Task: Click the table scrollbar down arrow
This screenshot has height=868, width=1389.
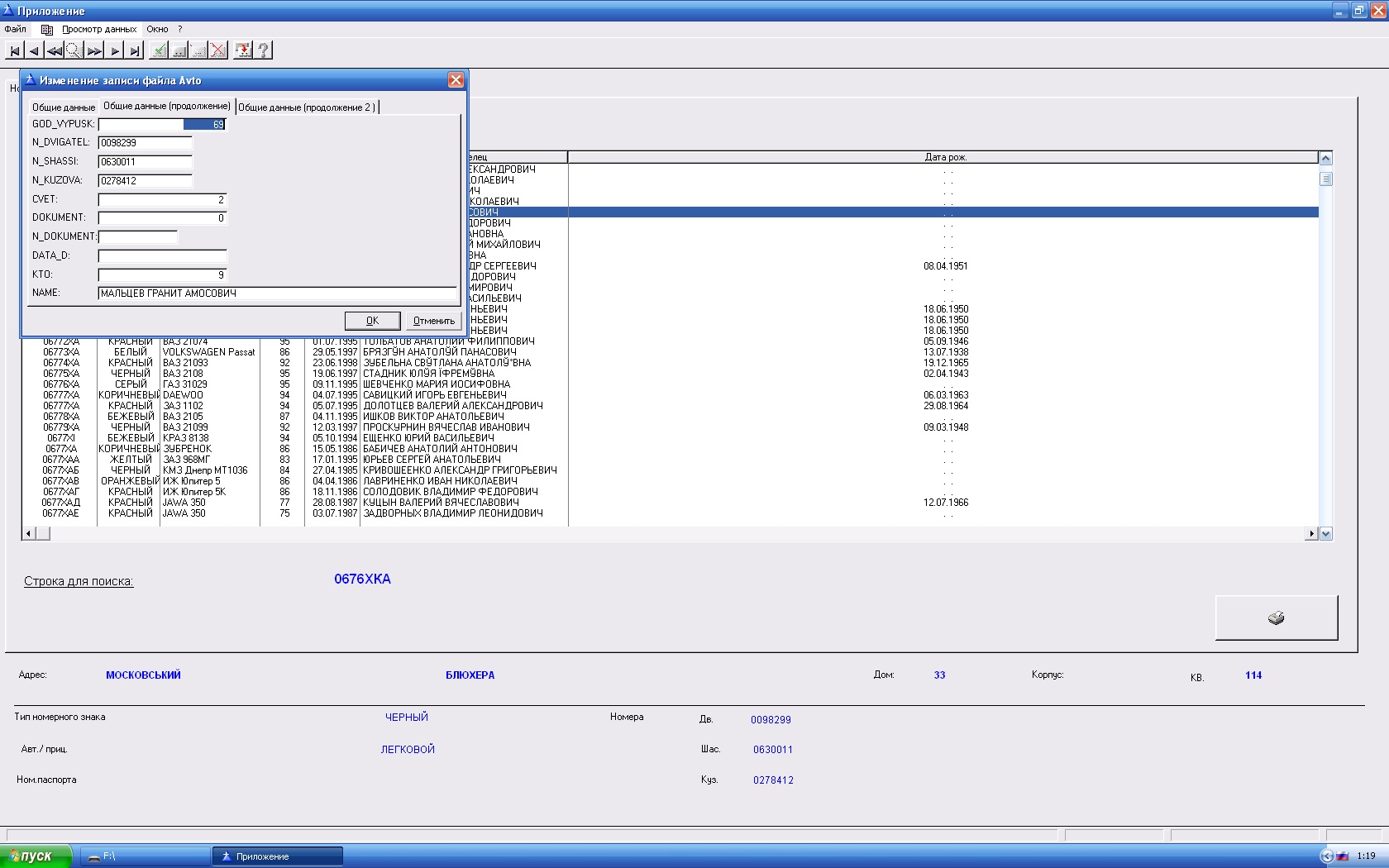Action: (1326, 534)
